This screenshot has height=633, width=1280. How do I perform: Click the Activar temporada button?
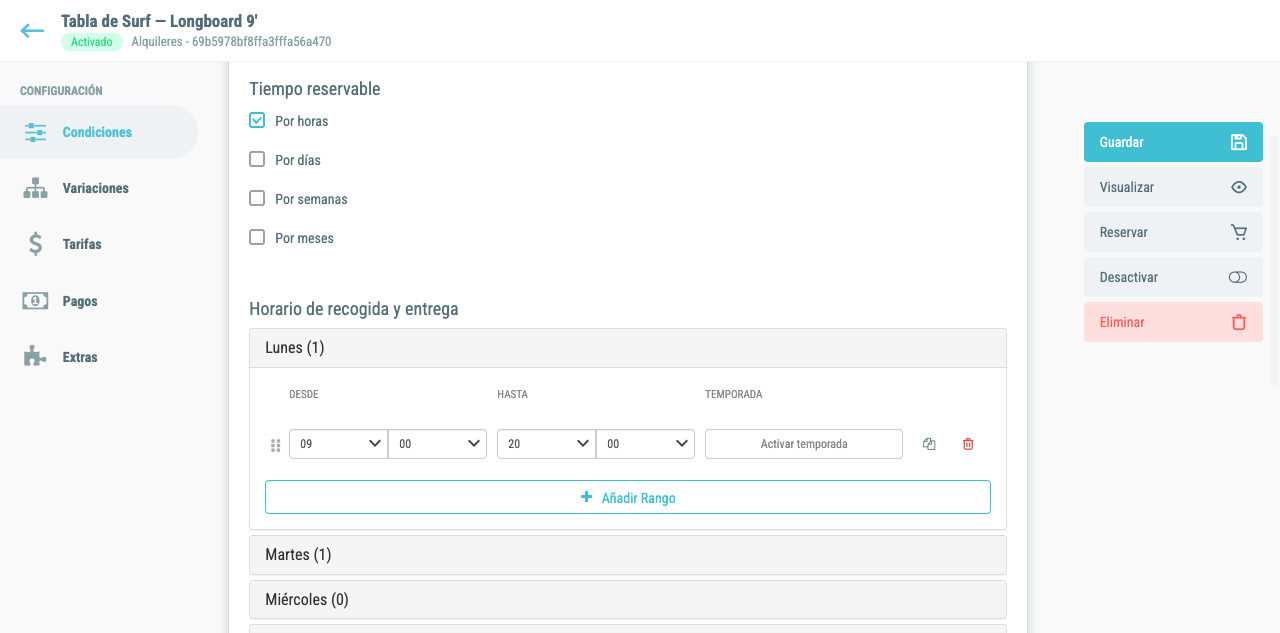(x=804, y=444)
